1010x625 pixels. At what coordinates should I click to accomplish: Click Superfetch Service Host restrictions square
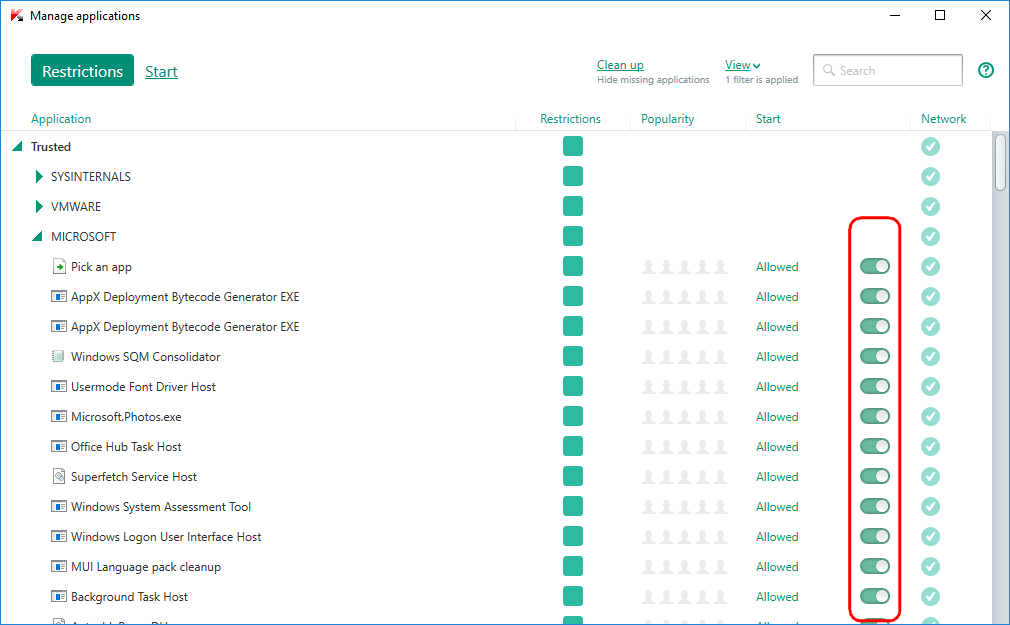[x=573, y=476]
